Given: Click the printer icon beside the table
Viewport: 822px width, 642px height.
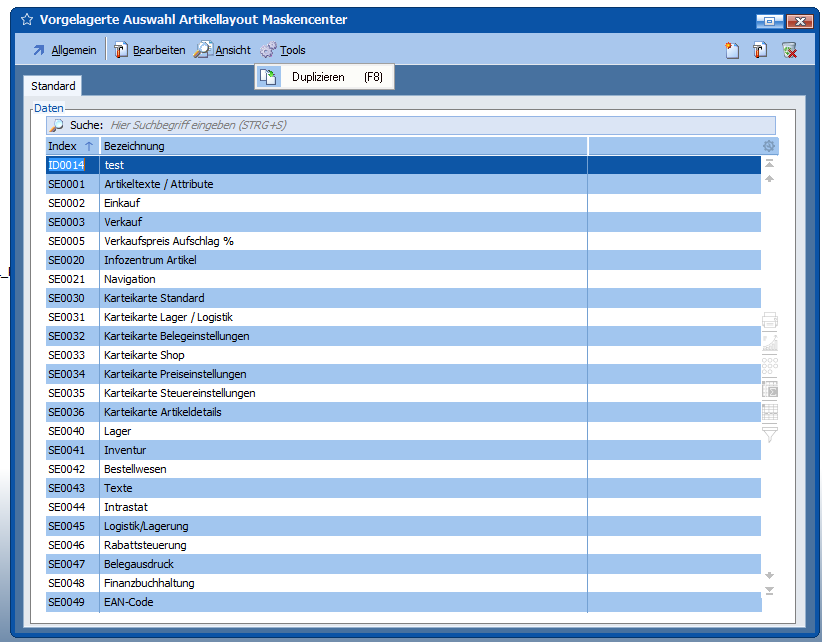Looking at the screenshot, I should [x=770, y=321].
